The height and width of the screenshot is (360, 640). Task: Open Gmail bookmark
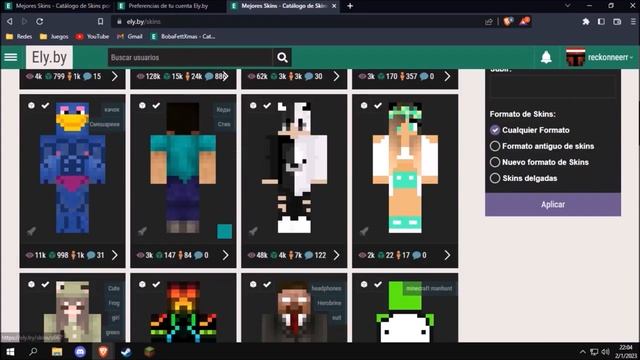click(x=130, y=36)
